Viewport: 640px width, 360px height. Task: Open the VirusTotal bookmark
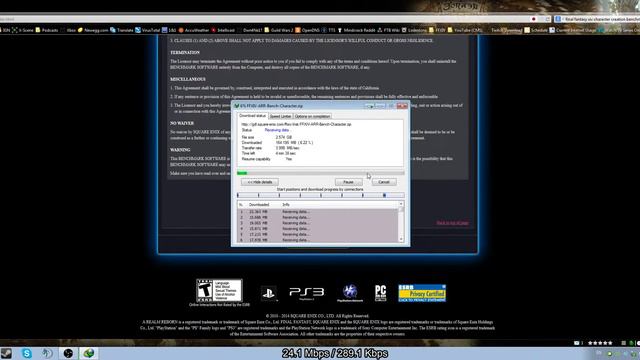coord(147,30)
